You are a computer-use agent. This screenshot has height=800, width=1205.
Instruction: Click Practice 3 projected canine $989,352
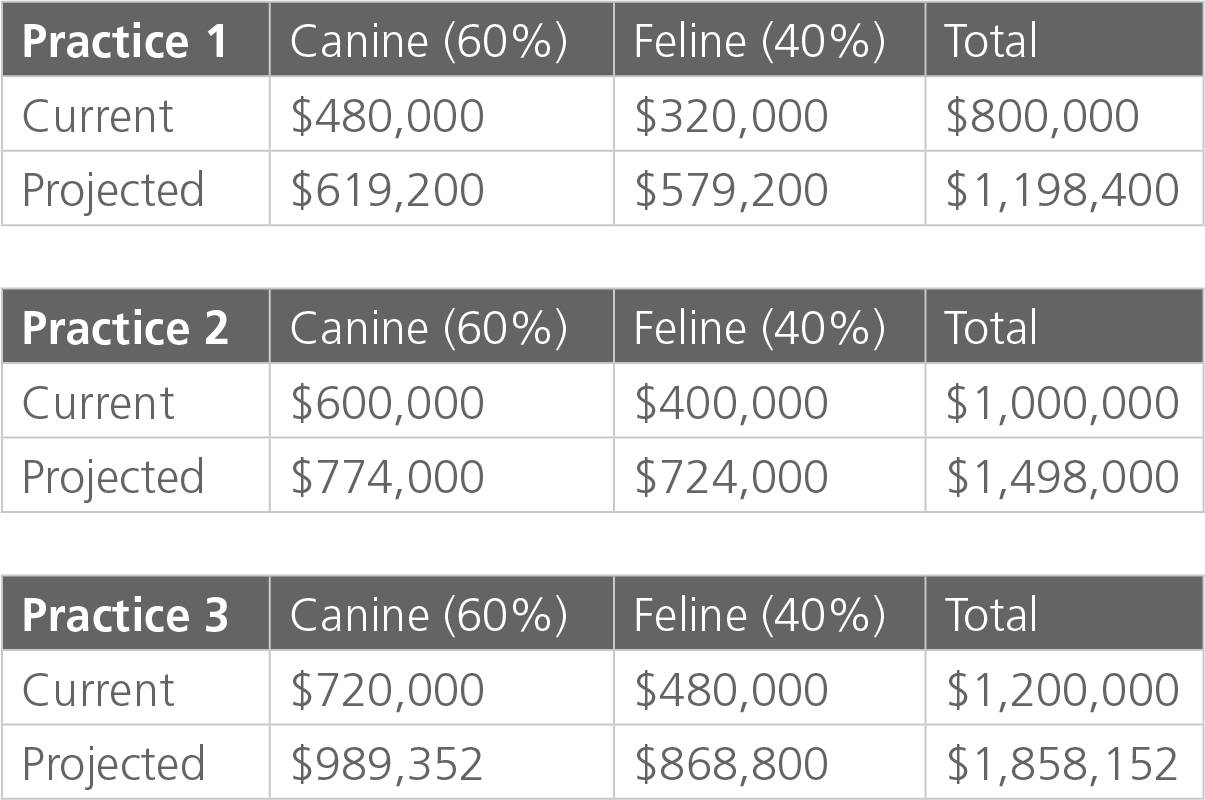387,764
